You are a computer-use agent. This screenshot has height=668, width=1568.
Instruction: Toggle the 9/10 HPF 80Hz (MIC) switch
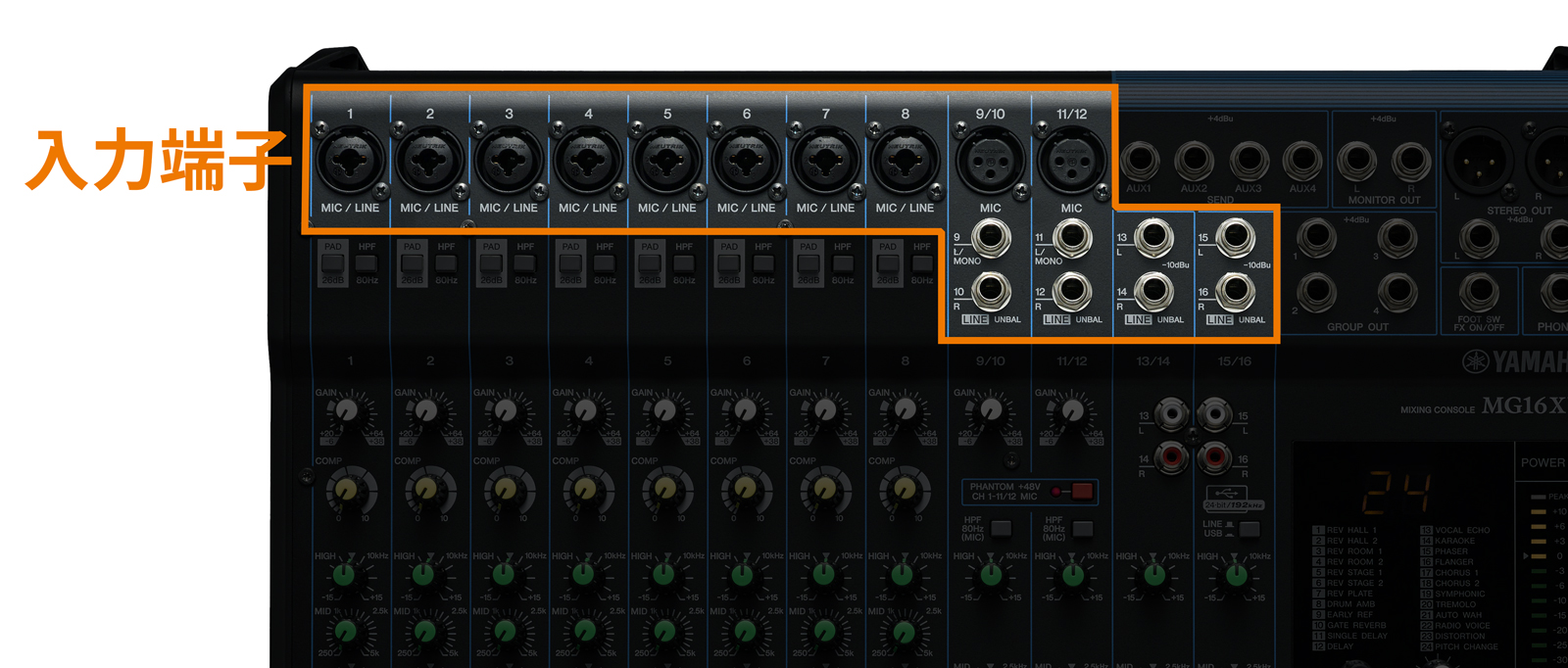coord(1001,529)
